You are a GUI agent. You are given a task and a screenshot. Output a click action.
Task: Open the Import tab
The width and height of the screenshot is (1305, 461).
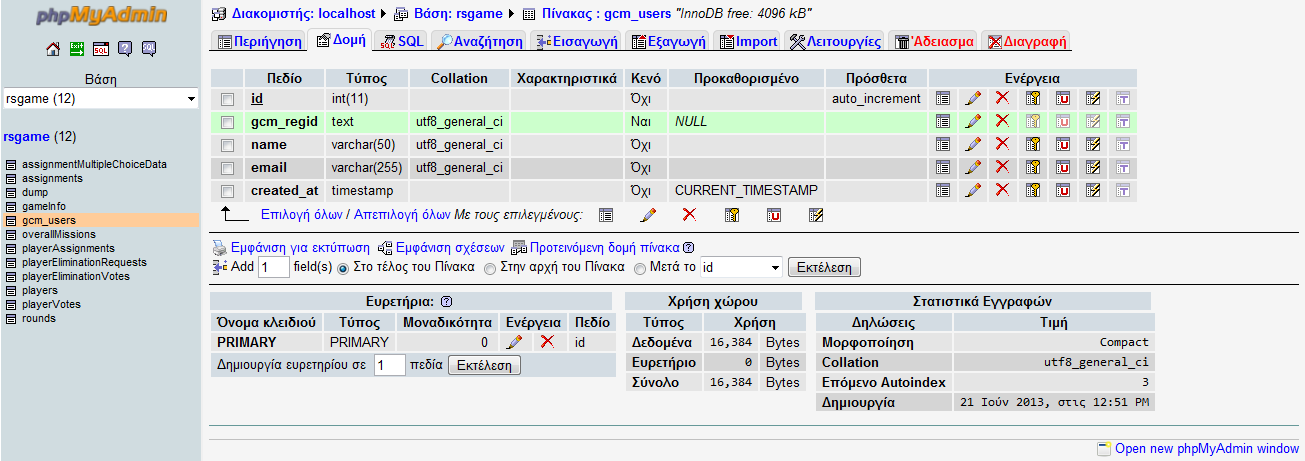748,41
